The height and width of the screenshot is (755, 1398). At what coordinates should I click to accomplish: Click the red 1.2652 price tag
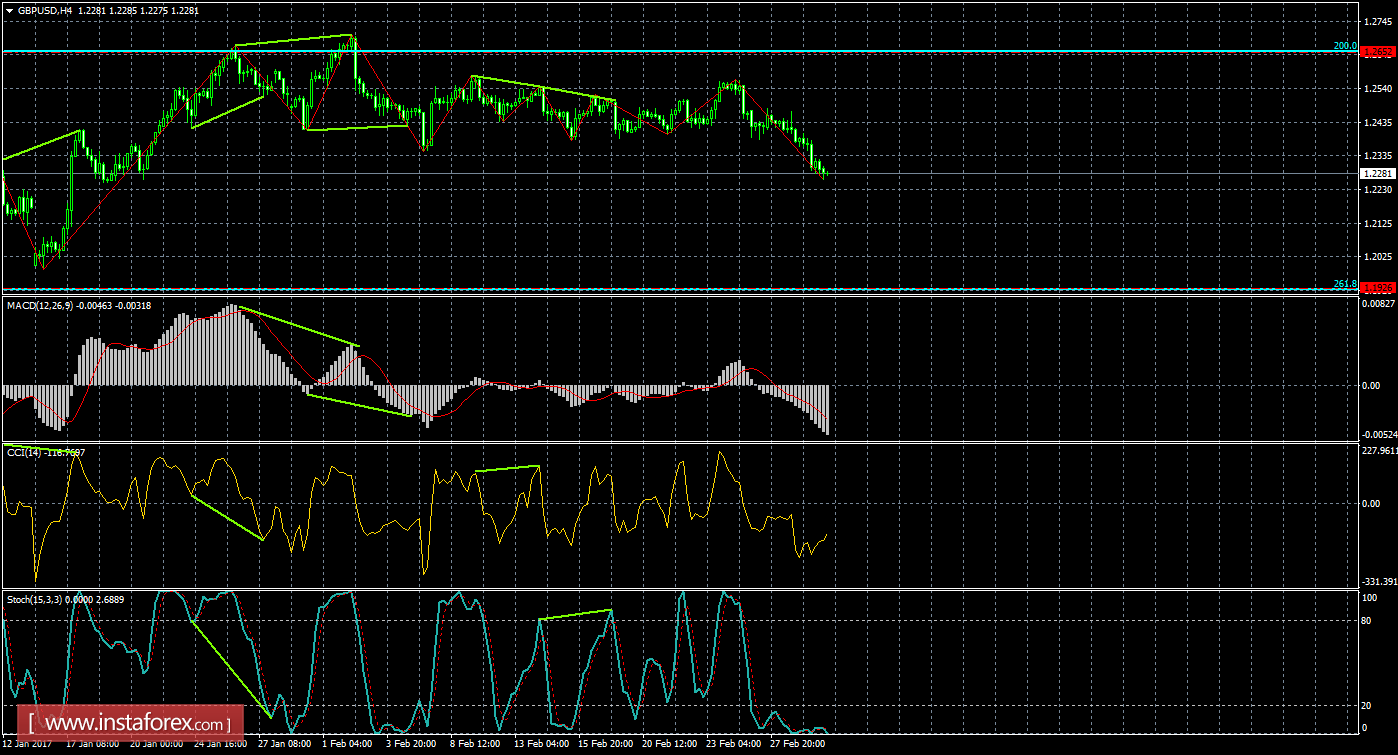[x=1377, y=51]
